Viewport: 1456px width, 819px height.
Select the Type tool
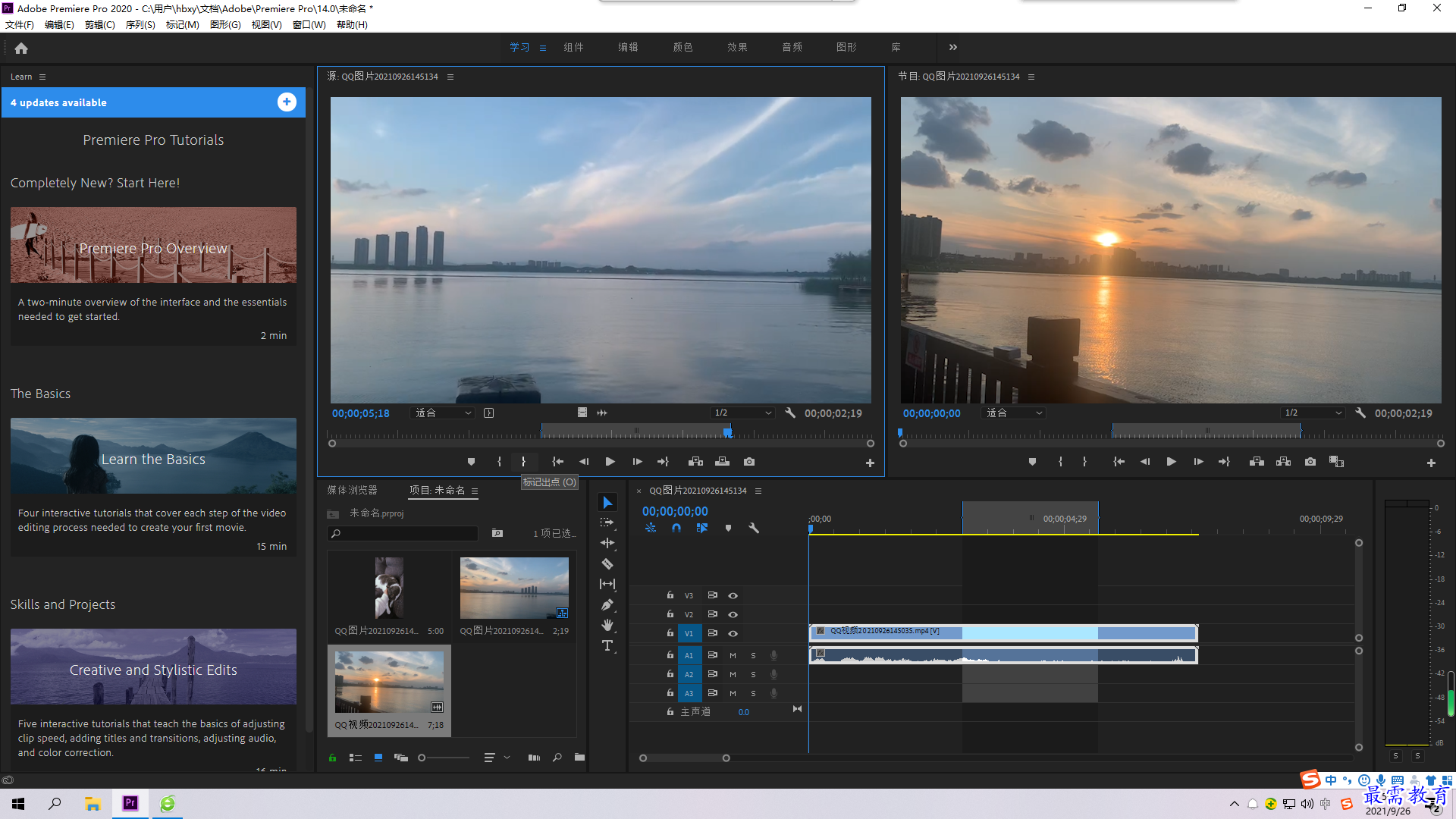(x=607, y=645)
